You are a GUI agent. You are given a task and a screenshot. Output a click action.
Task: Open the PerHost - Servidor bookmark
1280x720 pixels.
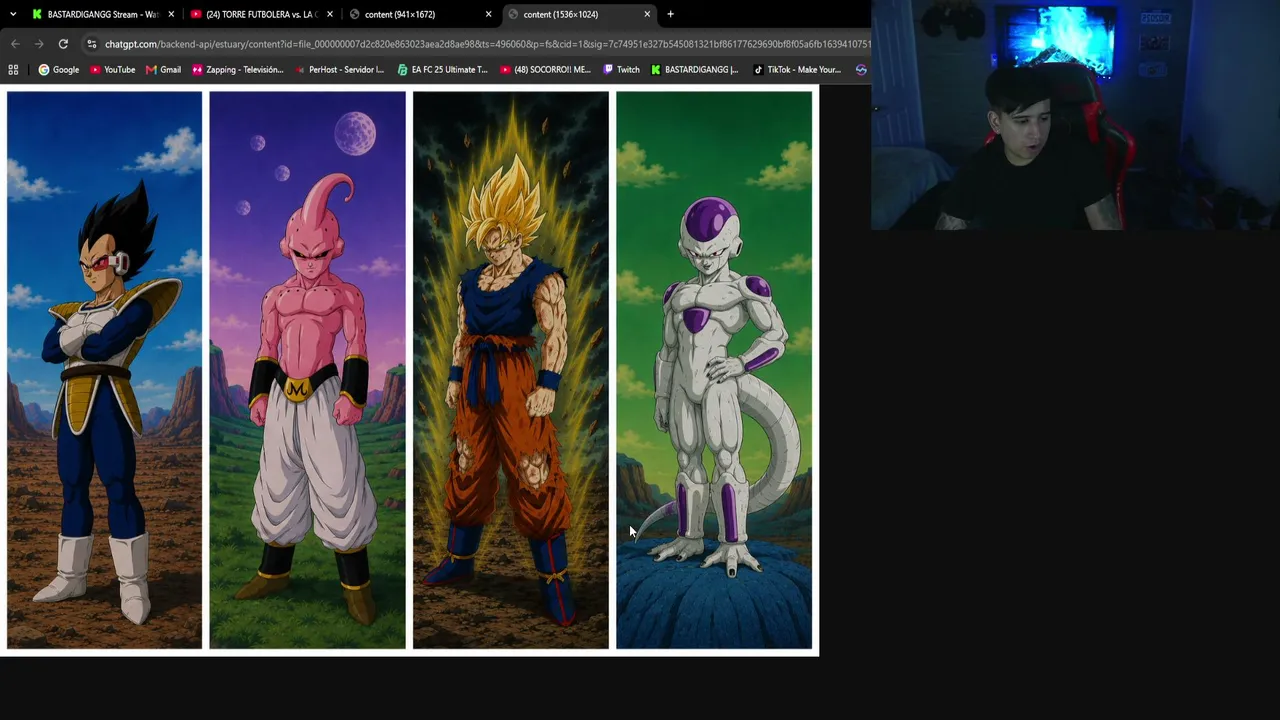(339, 70)
